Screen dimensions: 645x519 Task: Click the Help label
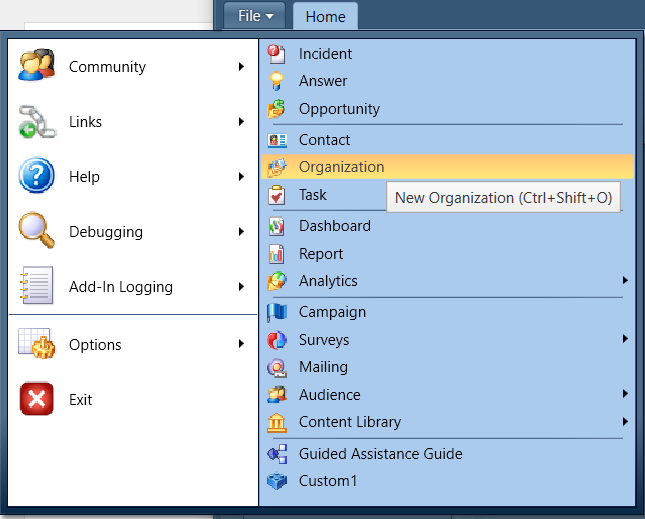pyautogui.click(x=84, y=177)
